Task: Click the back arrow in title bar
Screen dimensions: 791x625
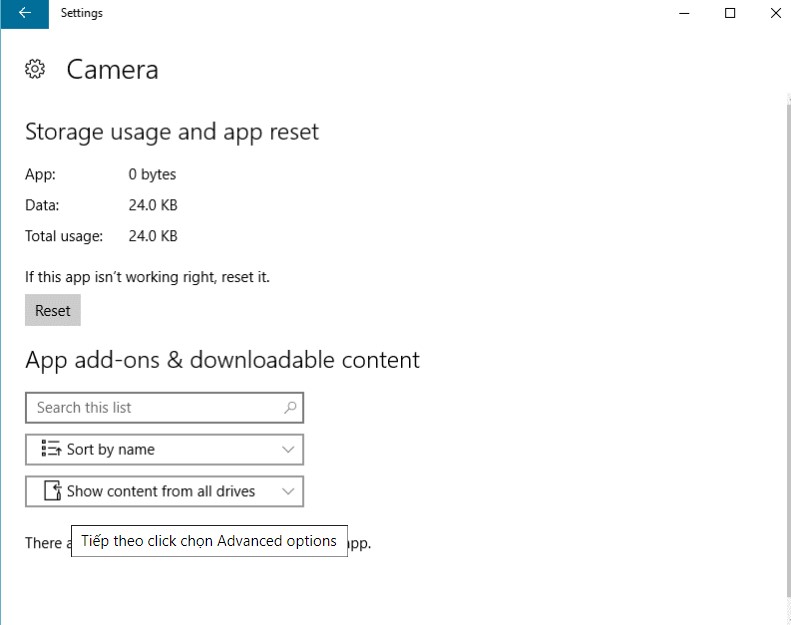Action: click(24, 13)
